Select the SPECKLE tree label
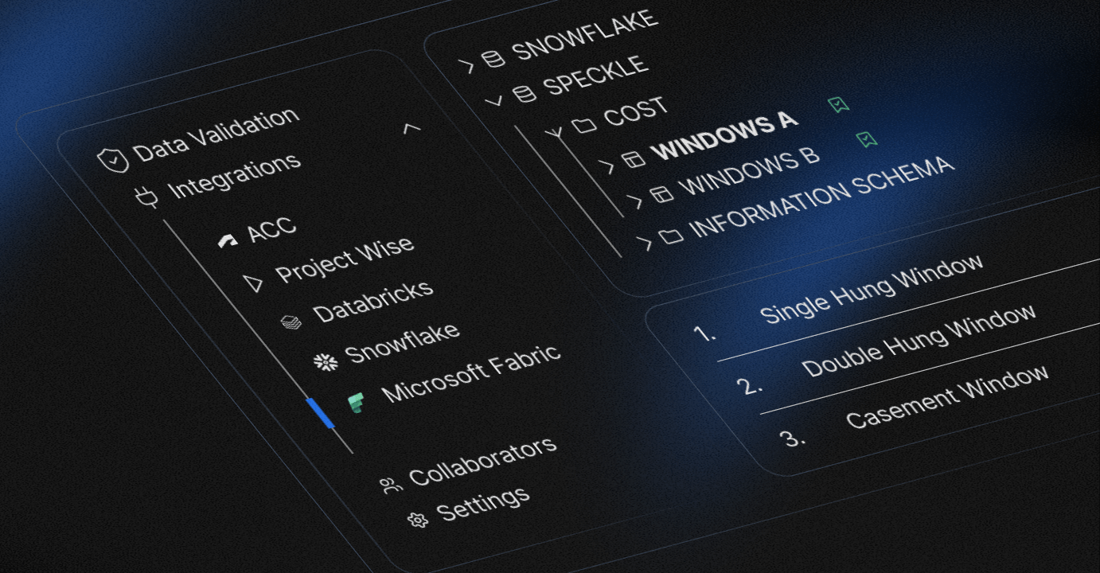The width and height of the screenshot is (1100, 573). point(596,75)
